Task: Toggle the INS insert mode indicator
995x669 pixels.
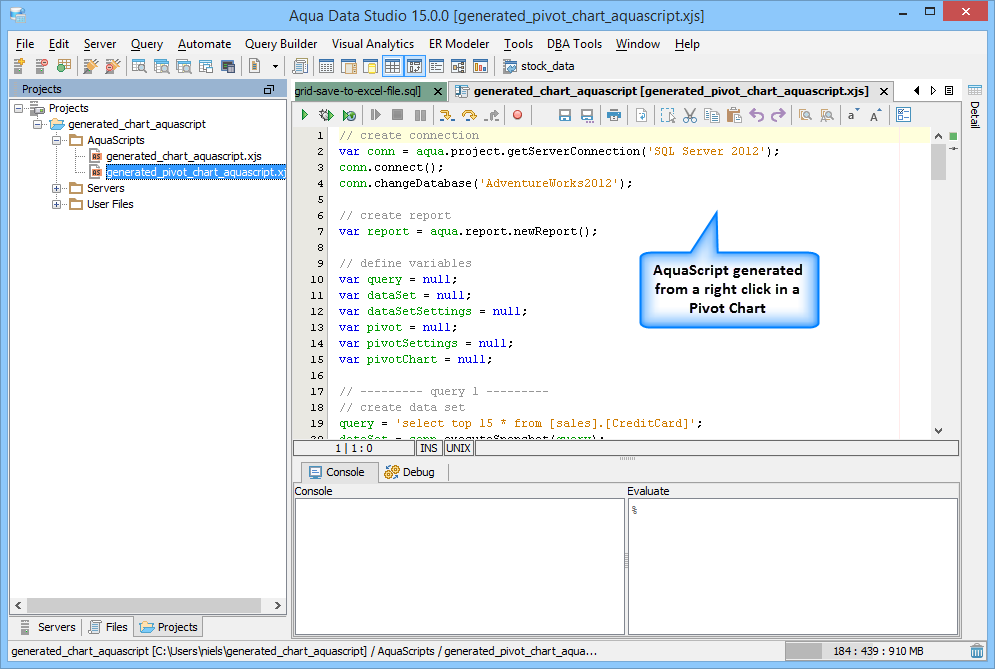Action: pyautogui.click(x=428, y=448)
